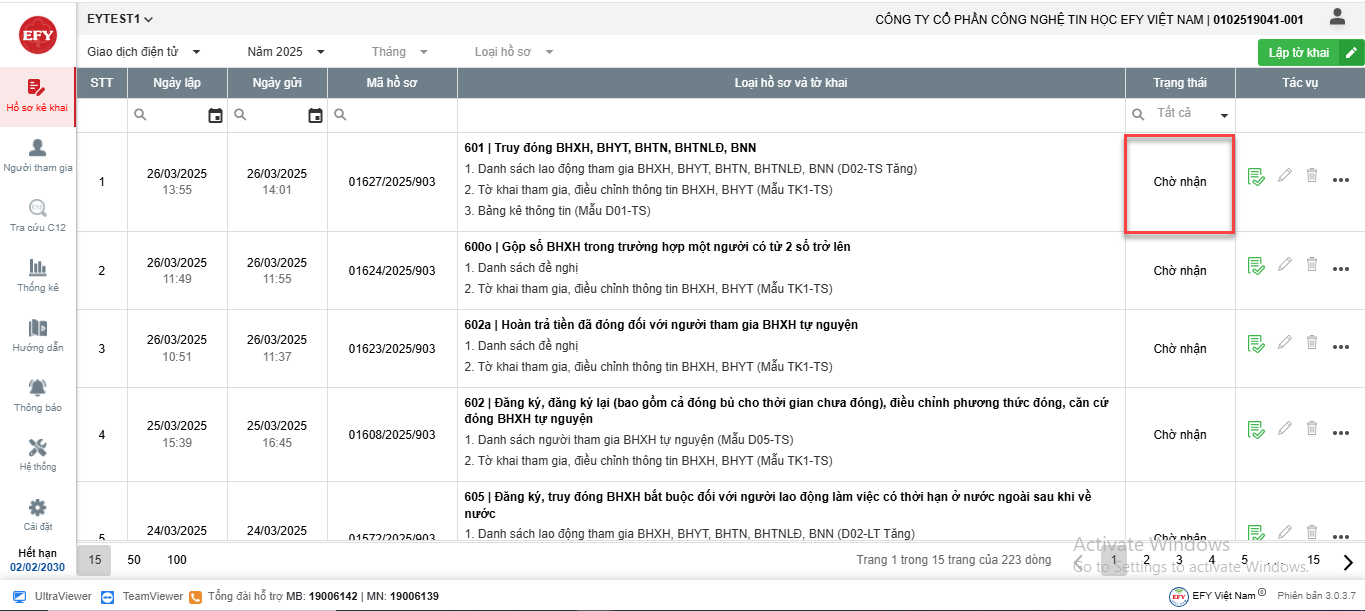Go to the next page arrow
The image size is (1365, 611).
pos(1348,562)
